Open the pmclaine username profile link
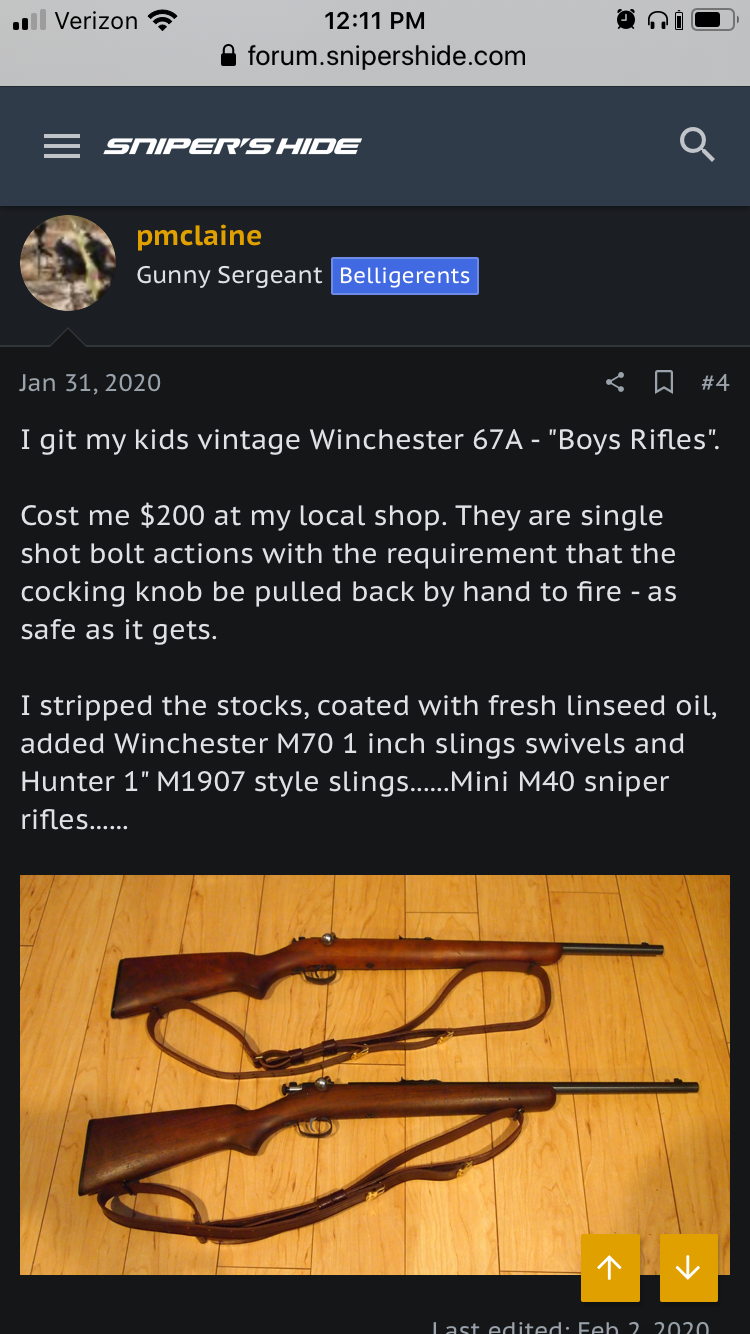750x1334 pixels. coord(199,236)
